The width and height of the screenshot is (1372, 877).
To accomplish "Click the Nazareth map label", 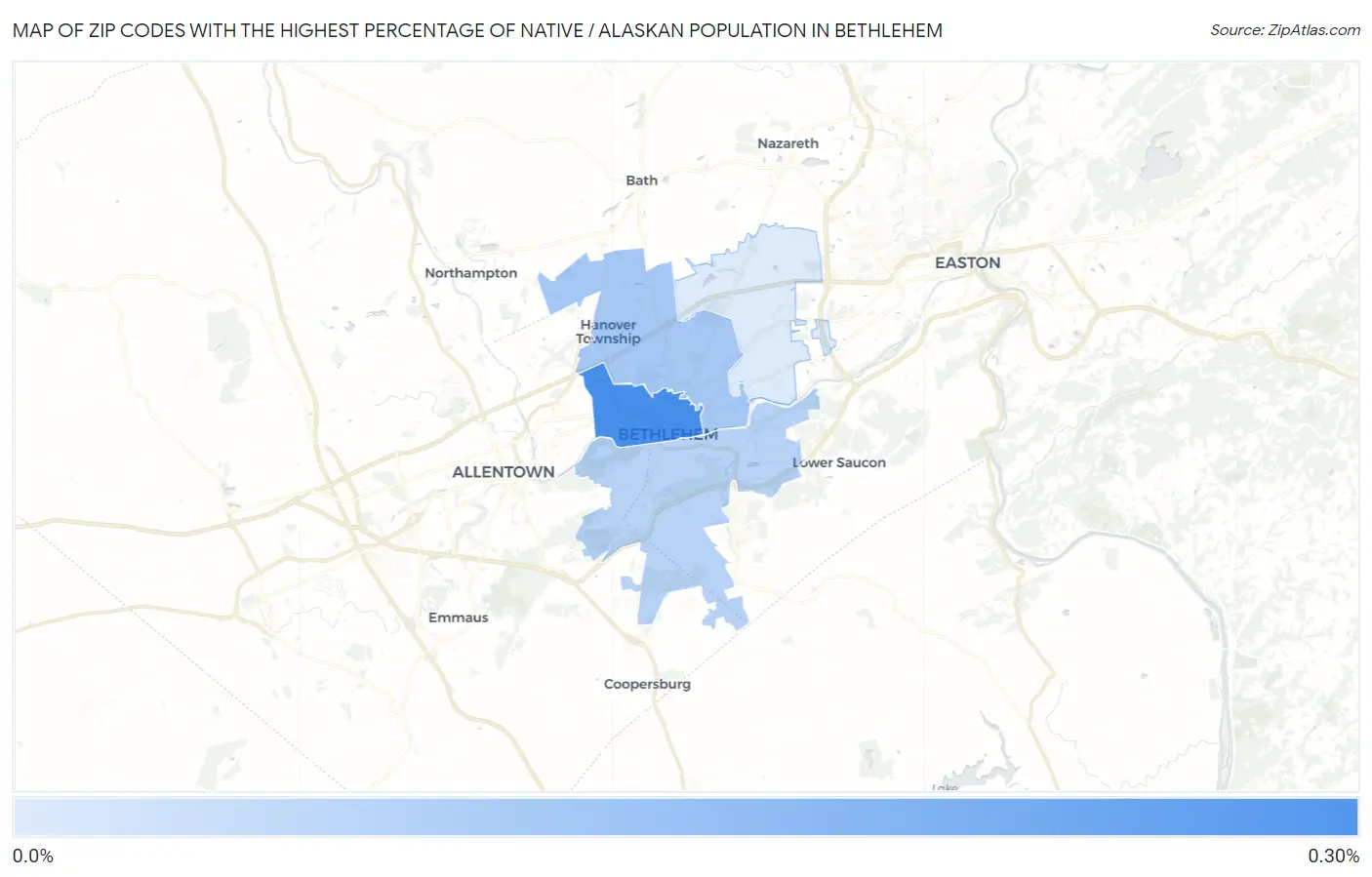I will 787,143.
